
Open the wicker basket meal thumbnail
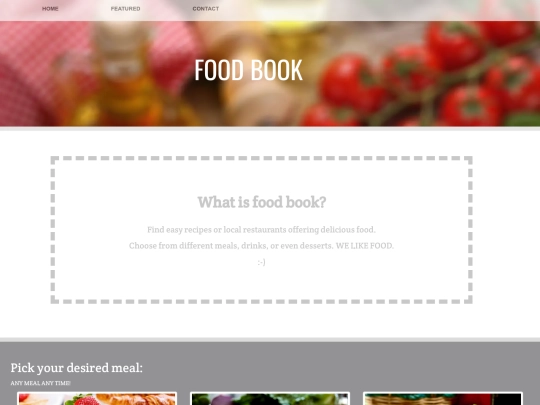coord(443,398)
